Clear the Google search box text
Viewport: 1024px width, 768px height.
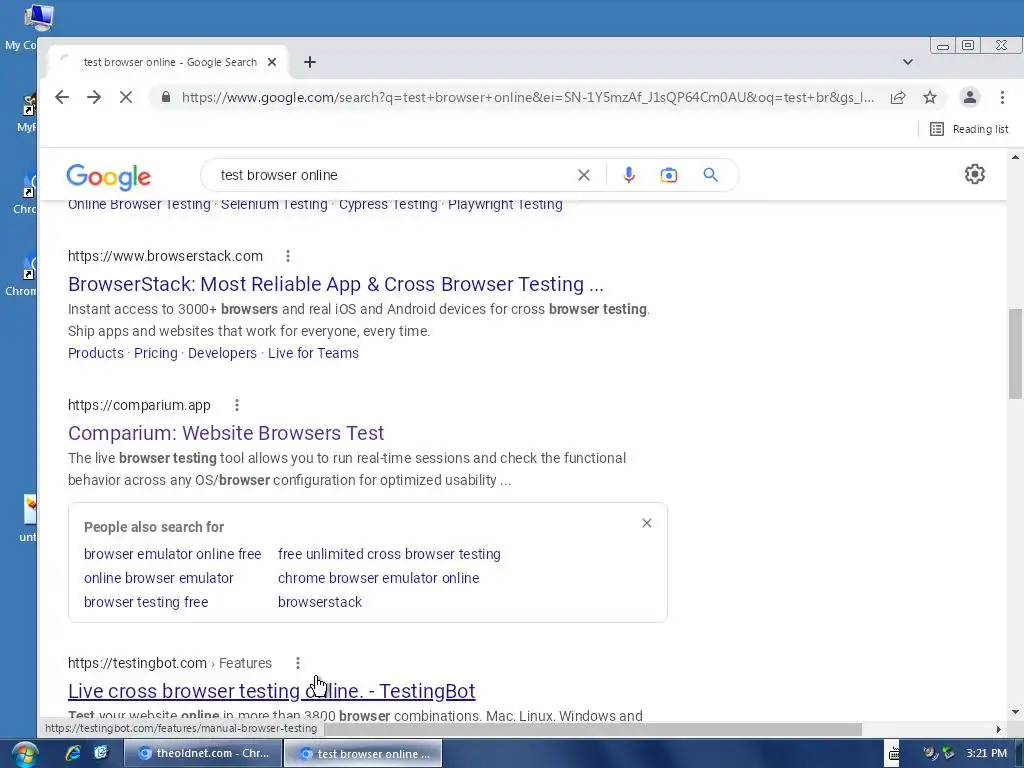point(584,175)
